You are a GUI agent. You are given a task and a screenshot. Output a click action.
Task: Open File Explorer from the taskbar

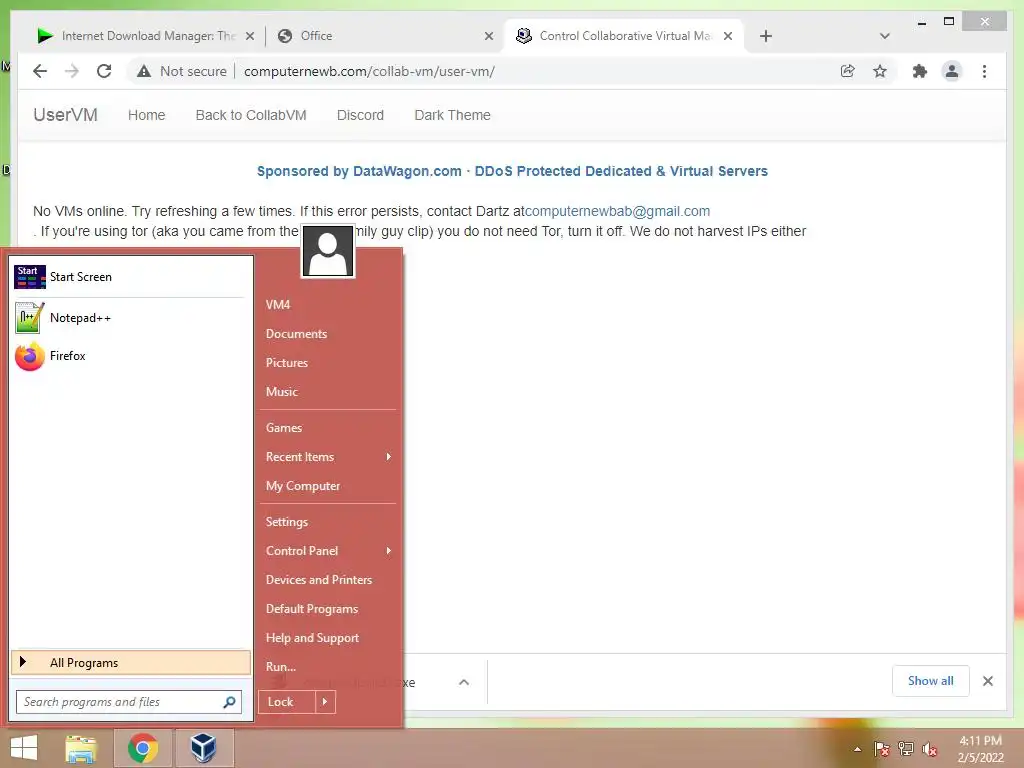pos(81,748)
